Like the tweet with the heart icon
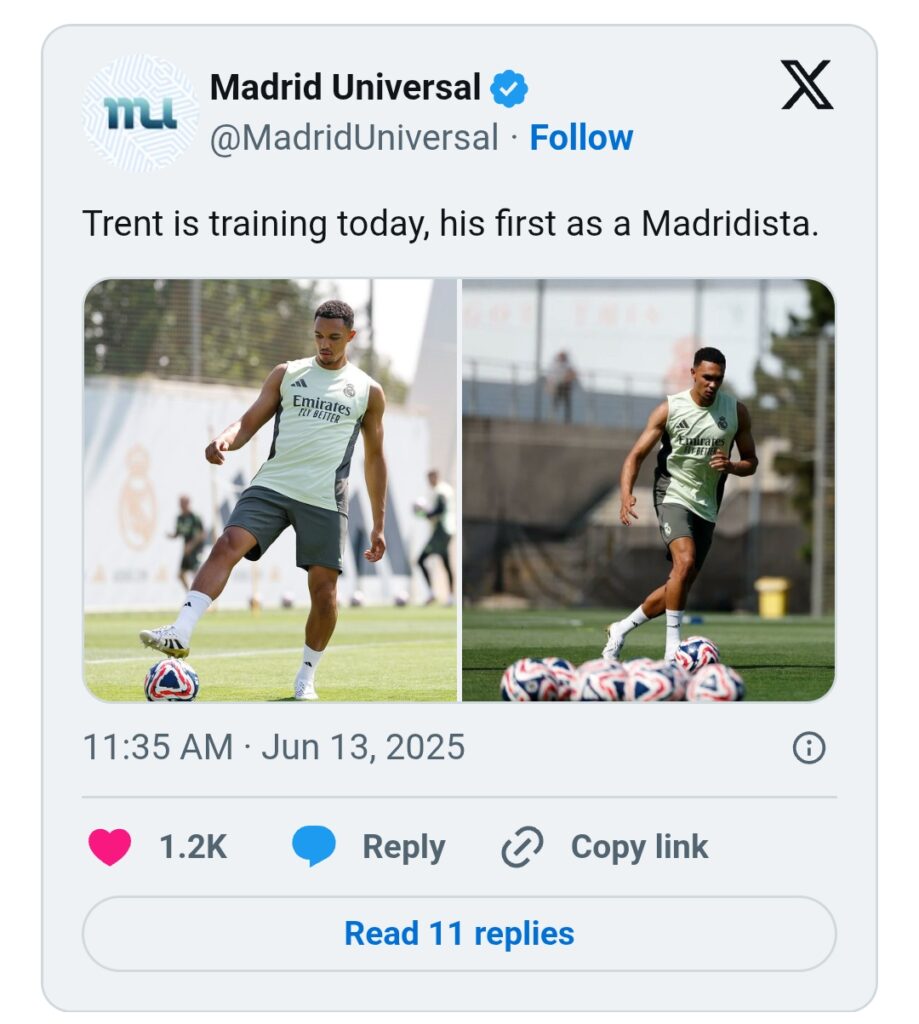The image size is (919, 1024). coord(109,847)
